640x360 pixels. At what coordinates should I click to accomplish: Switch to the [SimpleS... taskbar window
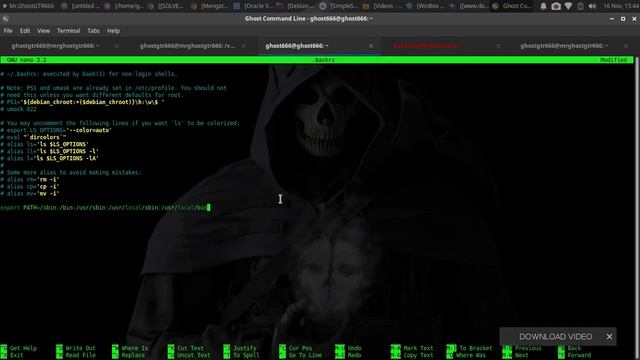click(339, 6)
